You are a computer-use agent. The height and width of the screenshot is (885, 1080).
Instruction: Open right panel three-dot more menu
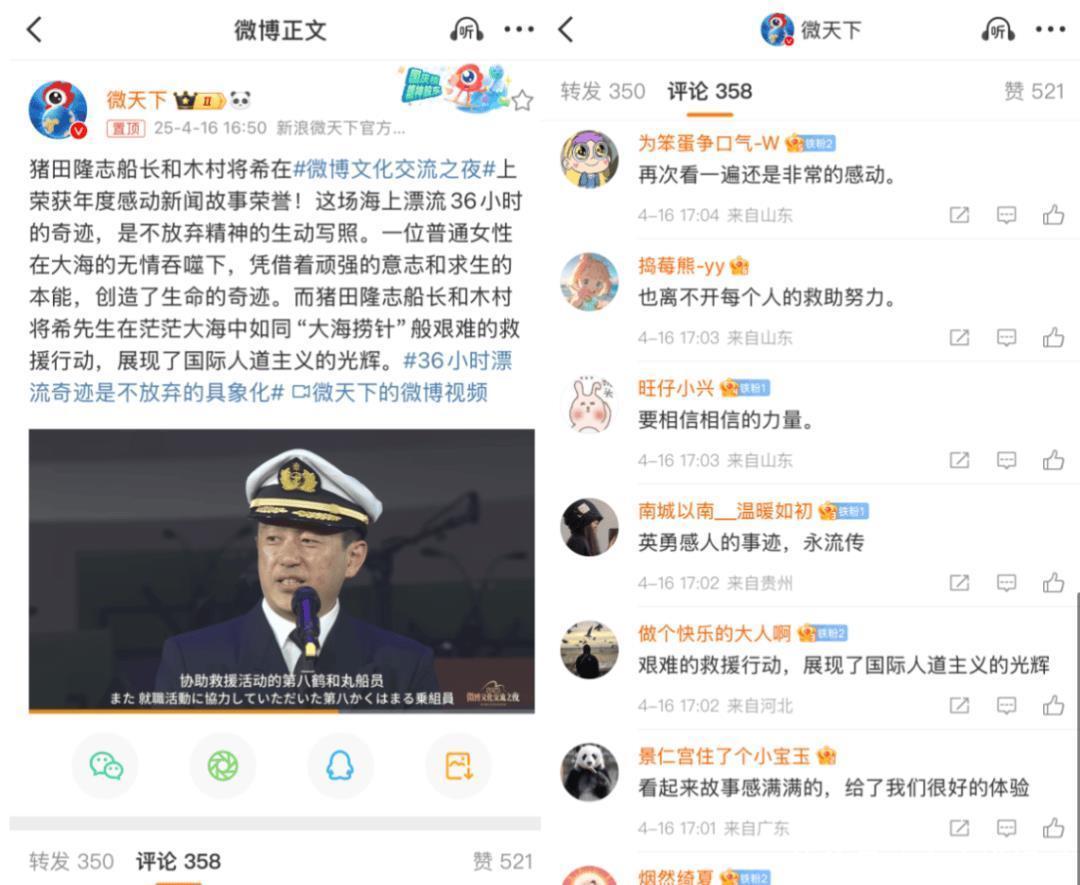[x=1050, y=29]
